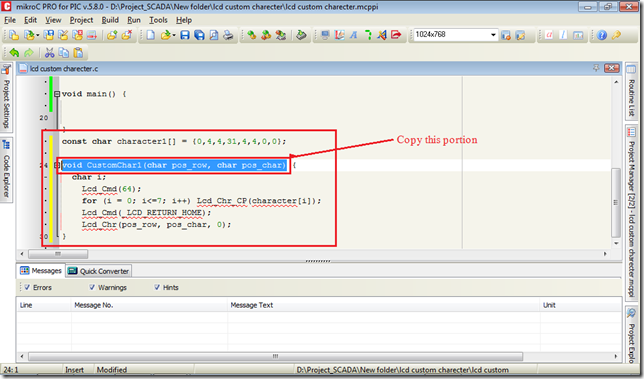This screenshot has height=379, width=644.
Task: Click the Copy icon
Action: coord(64,53)
